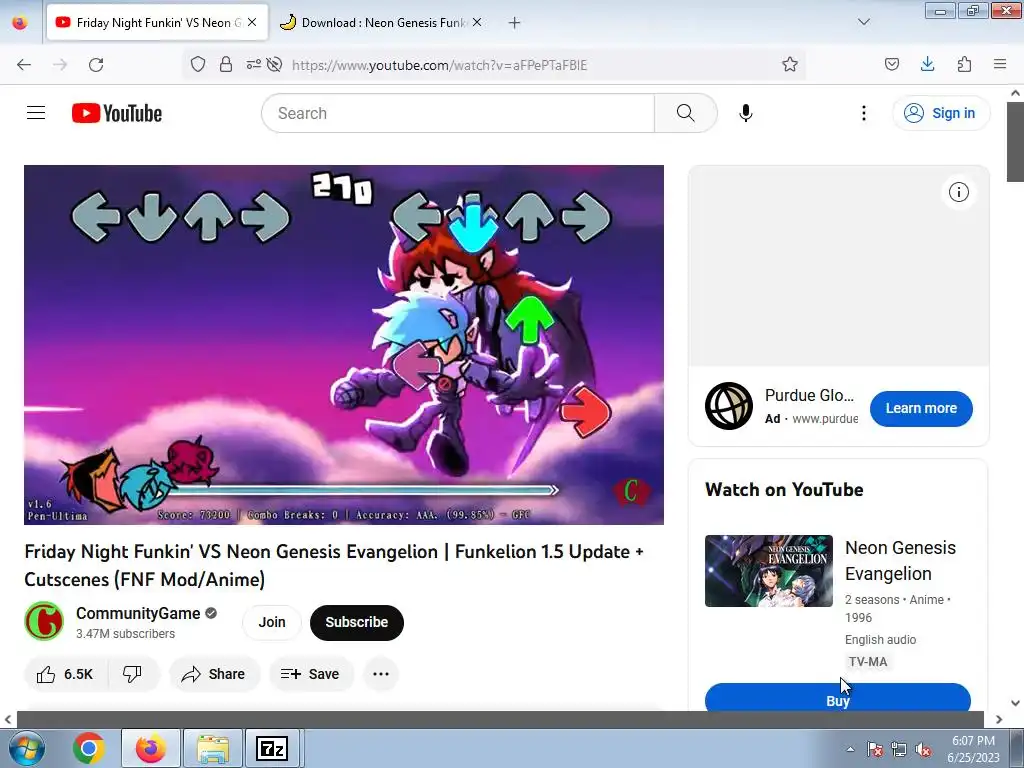Open Neon Genesis Evangelion title link
The height and width of the screenshot is (768, 1024).
[900, 560]
